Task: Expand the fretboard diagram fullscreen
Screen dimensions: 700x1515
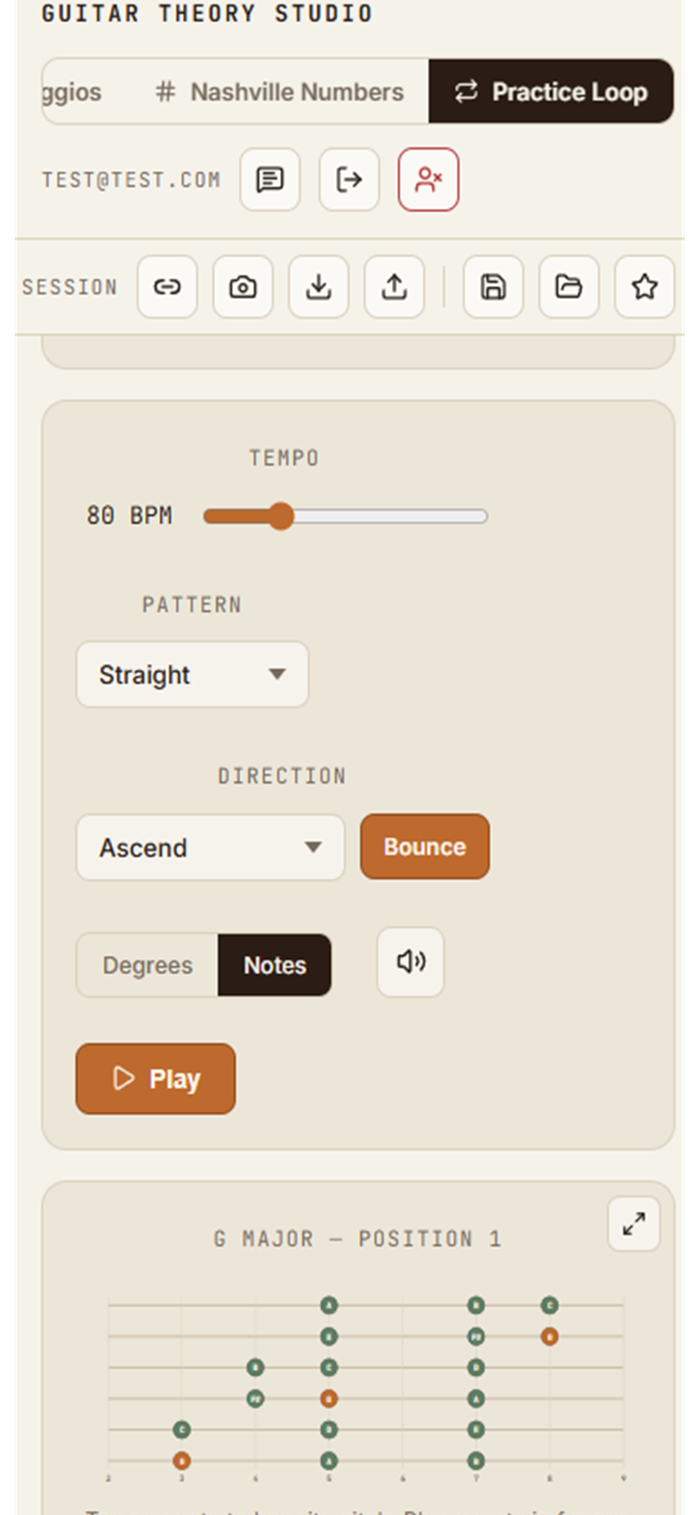Action: [634, 1224]
